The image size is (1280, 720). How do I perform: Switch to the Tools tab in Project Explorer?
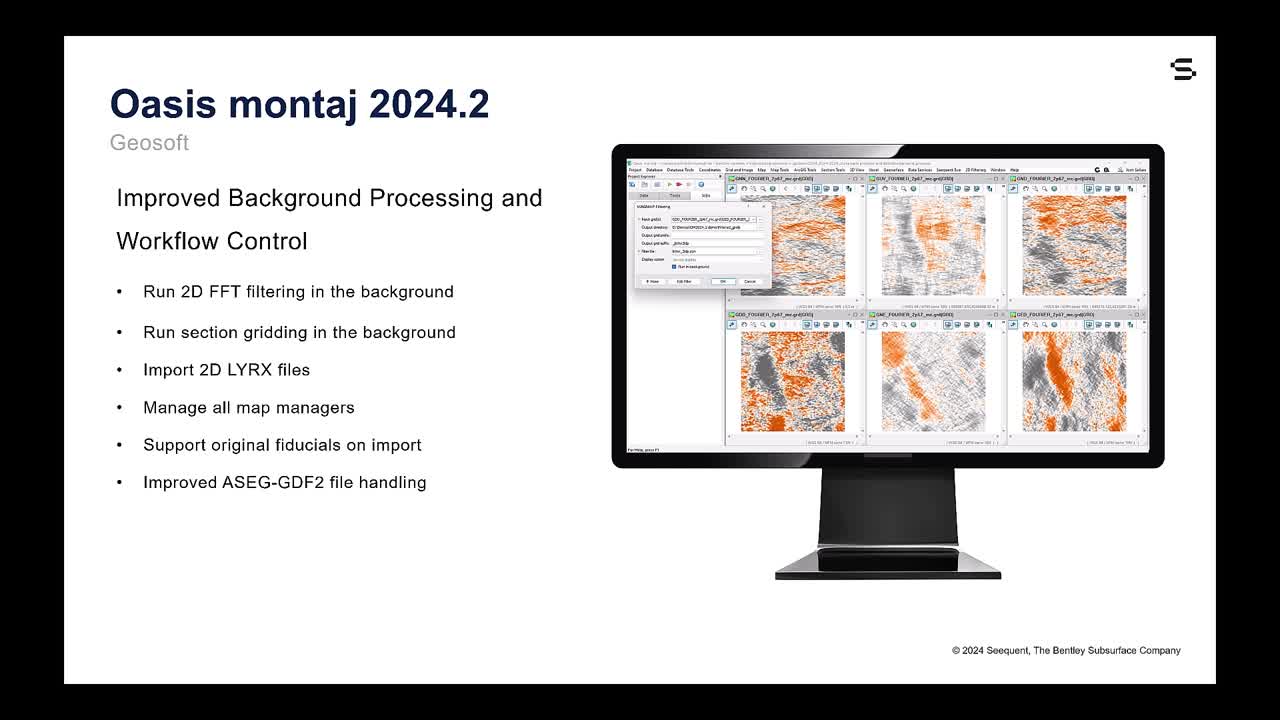point(675,195)
